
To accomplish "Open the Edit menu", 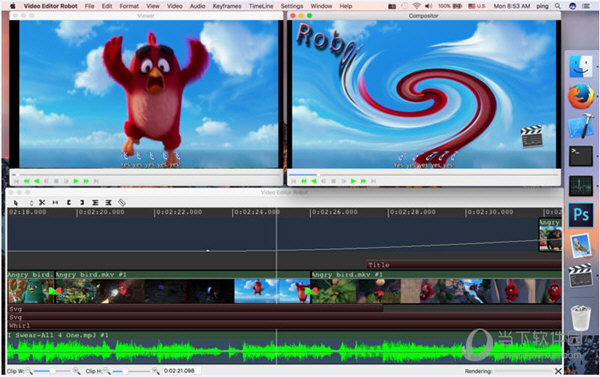I will coord(107,6).
